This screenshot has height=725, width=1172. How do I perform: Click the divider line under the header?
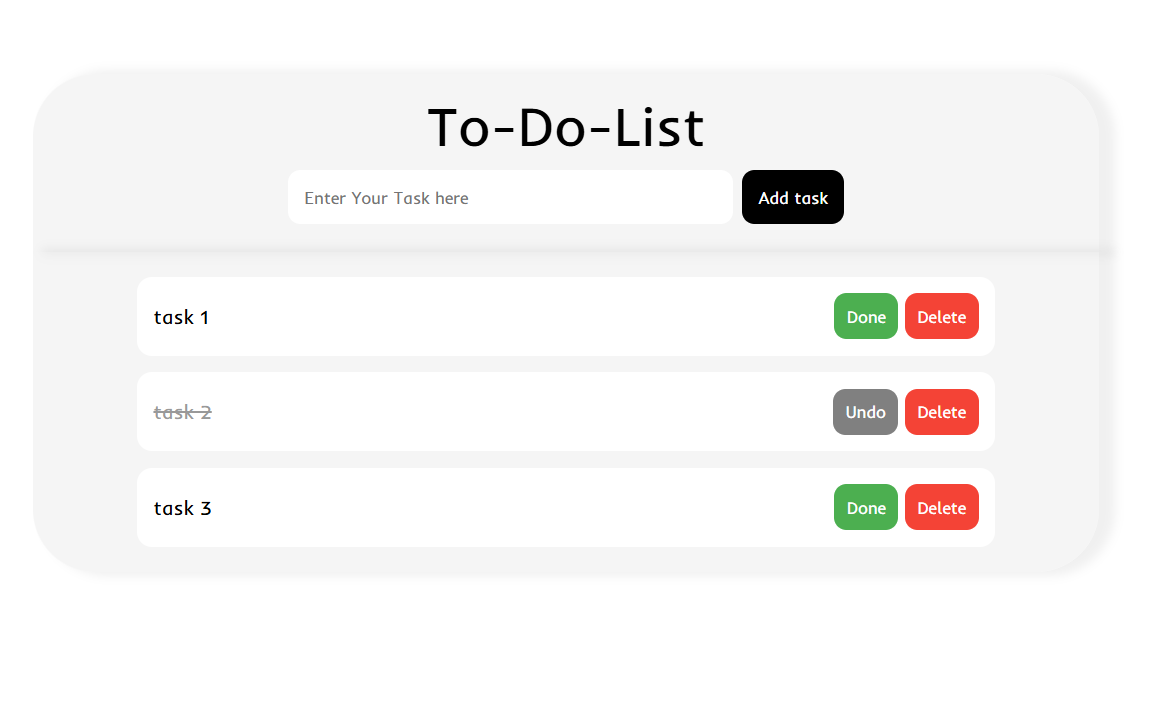pos(566,251)
